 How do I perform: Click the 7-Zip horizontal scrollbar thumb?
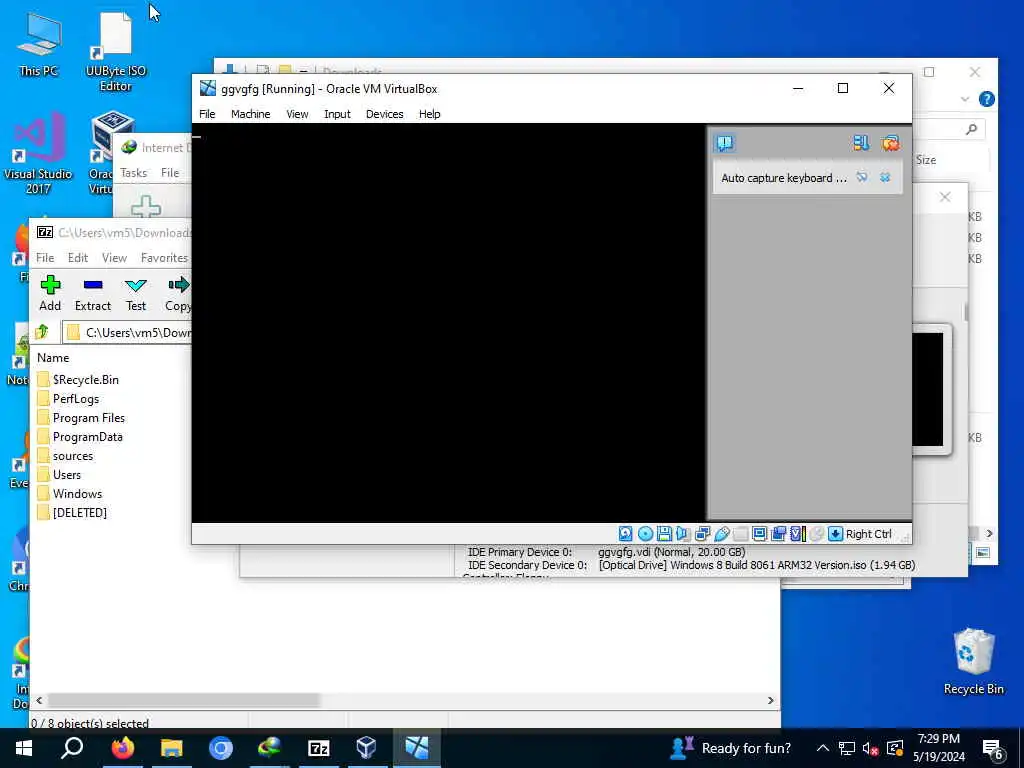tap(184, 700)
